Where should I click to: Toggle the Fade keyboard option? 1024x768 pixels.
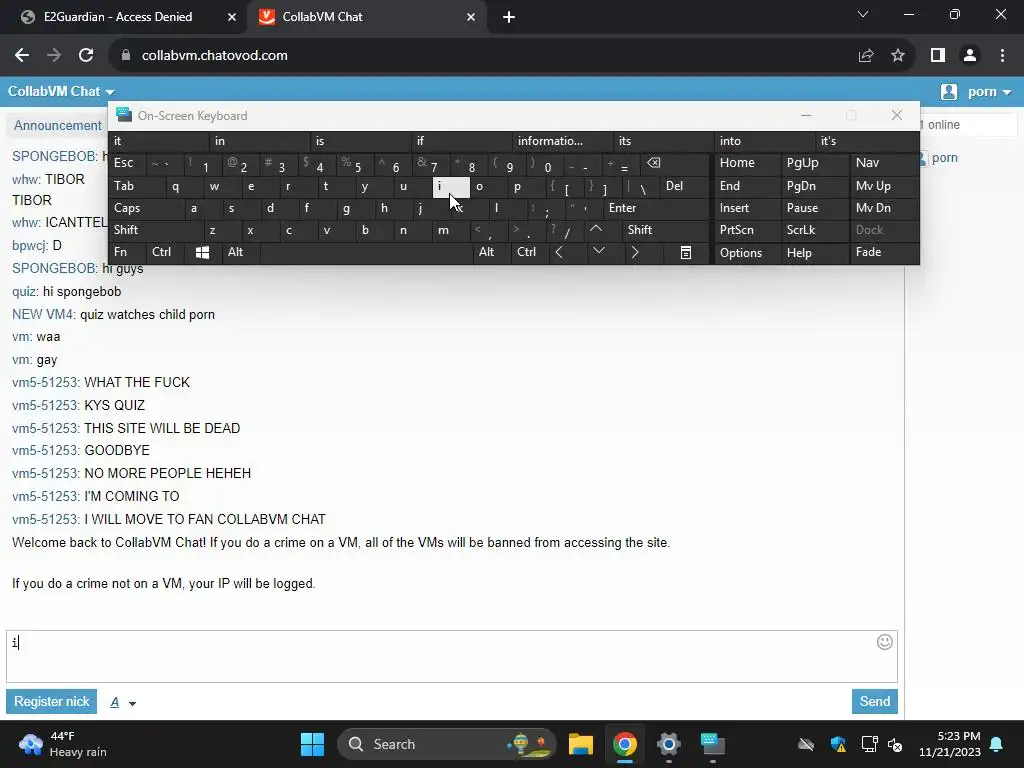click(x=884, y=252)
